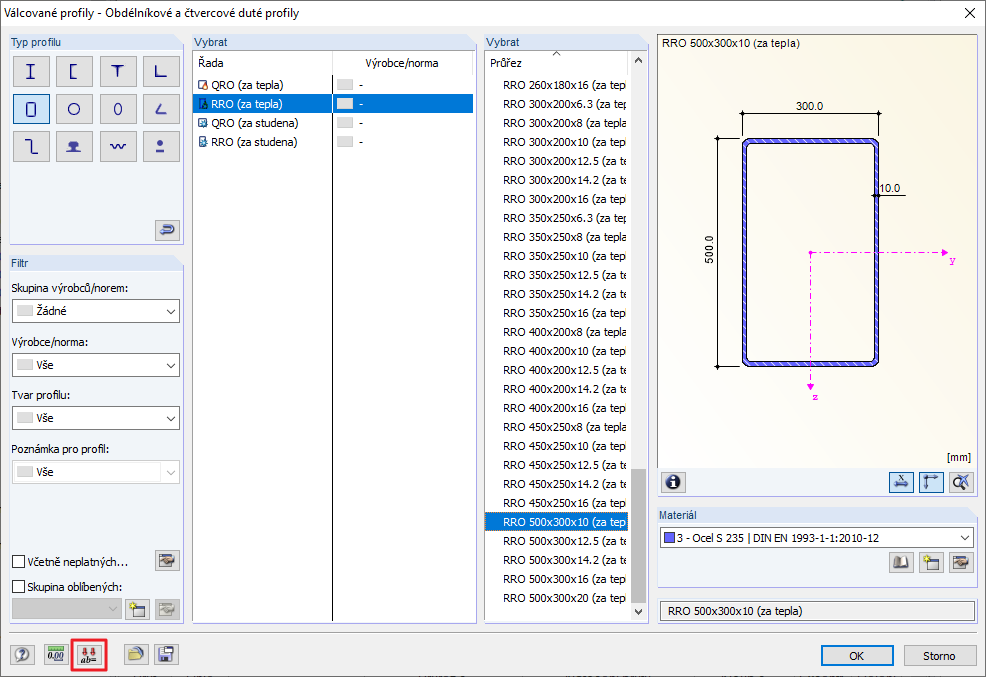This screenshot has height=677, width=986.
Task: Select the RRO (za tepla) series row
Action: [333, 104]
